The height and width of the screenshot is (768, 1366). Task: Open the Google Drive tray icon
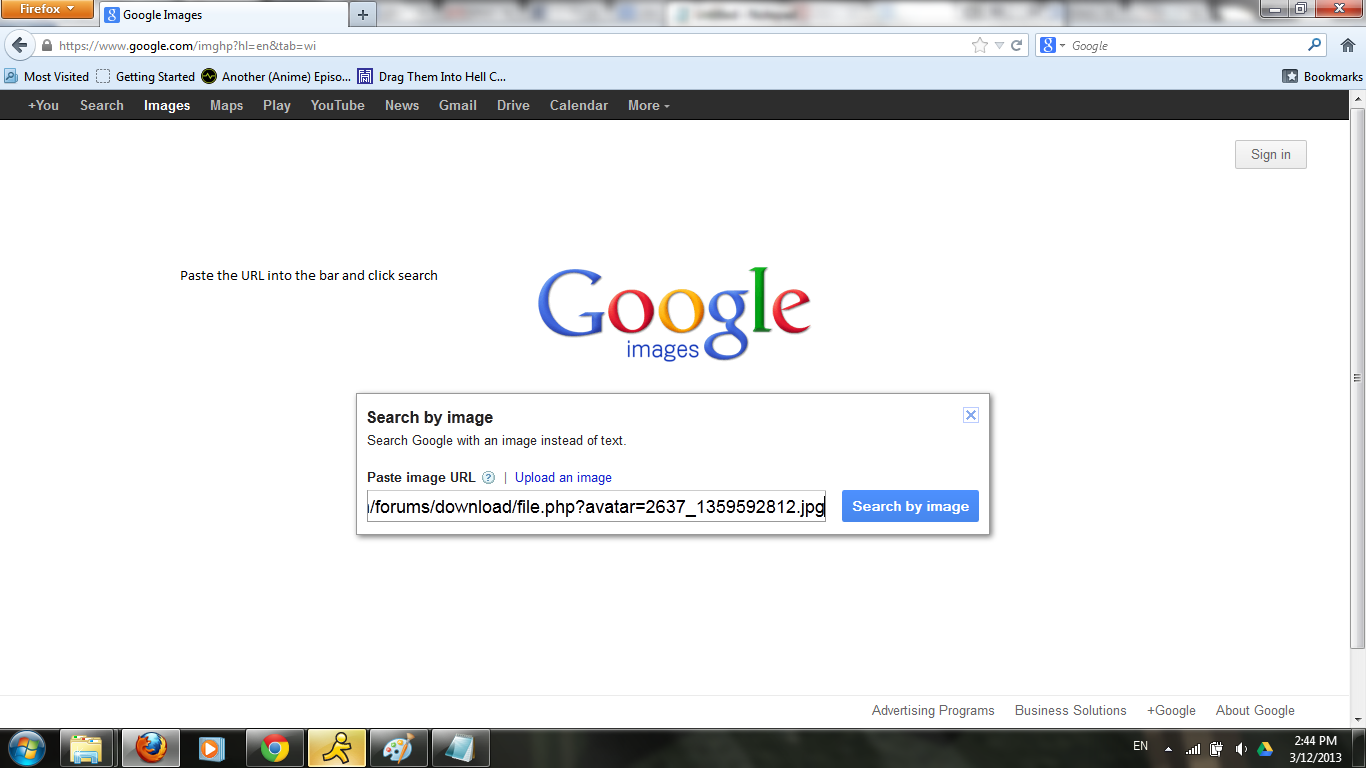(1265, 748)
